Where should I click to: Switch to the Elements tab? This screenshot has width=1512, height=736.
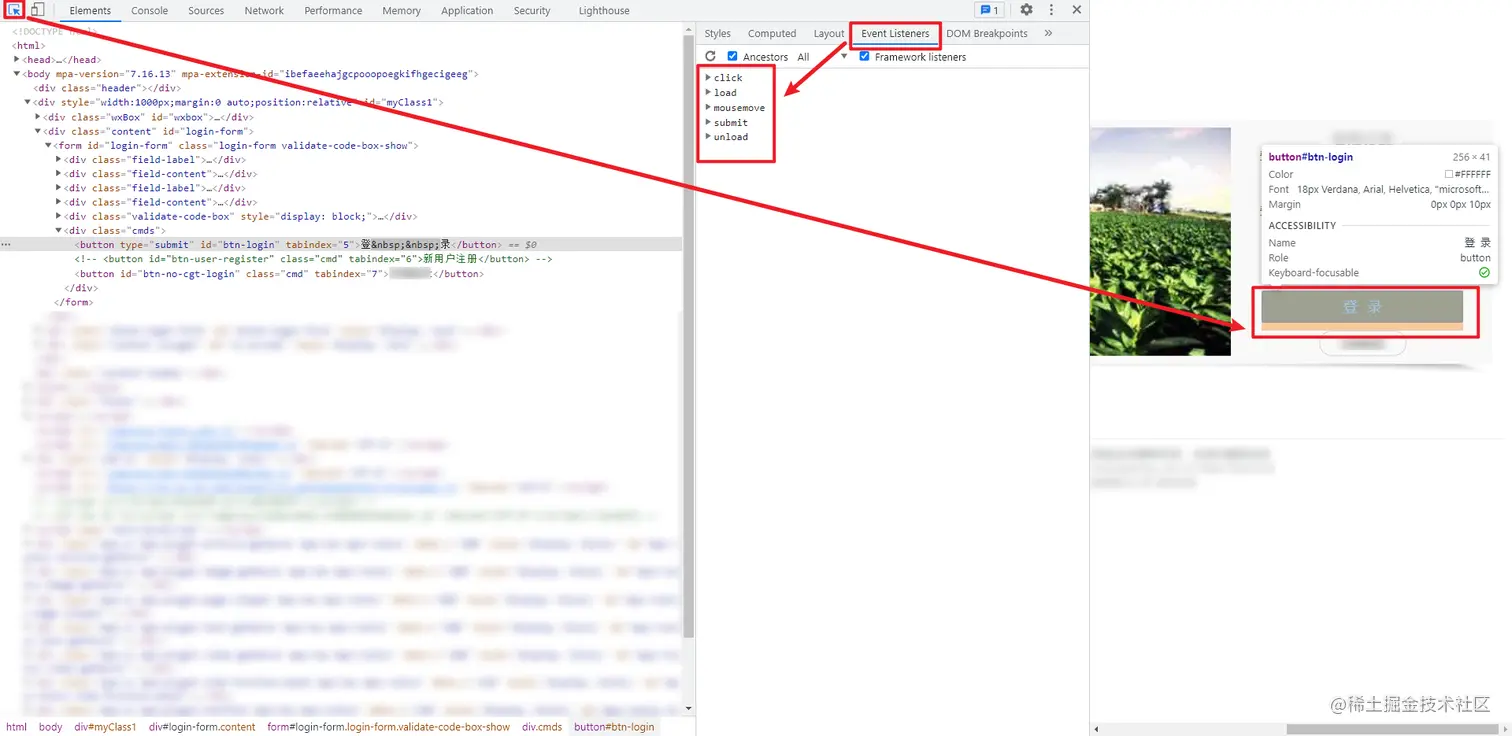tap(90, 10)
